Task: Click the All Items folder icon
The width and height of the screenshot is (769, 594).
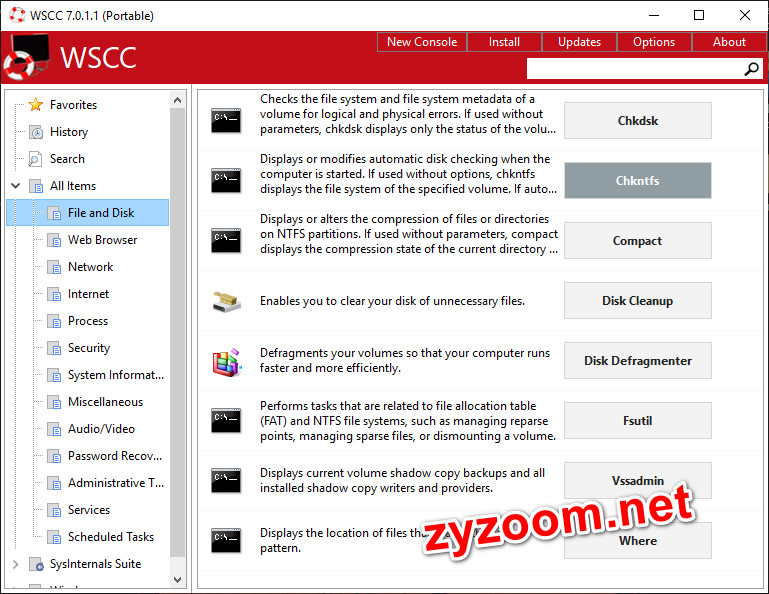Action: tap(36, 186)
